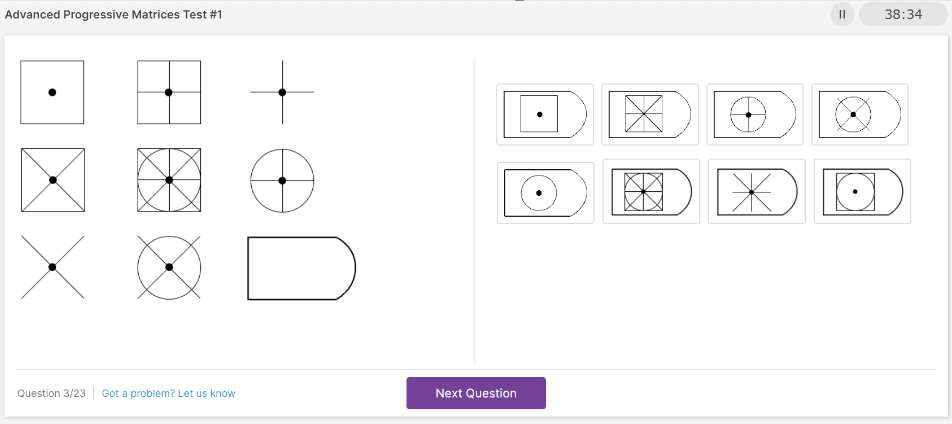Select answer with eight-ray star lines only
This screenshot has height=424, width=952.
tap(756, 191)
